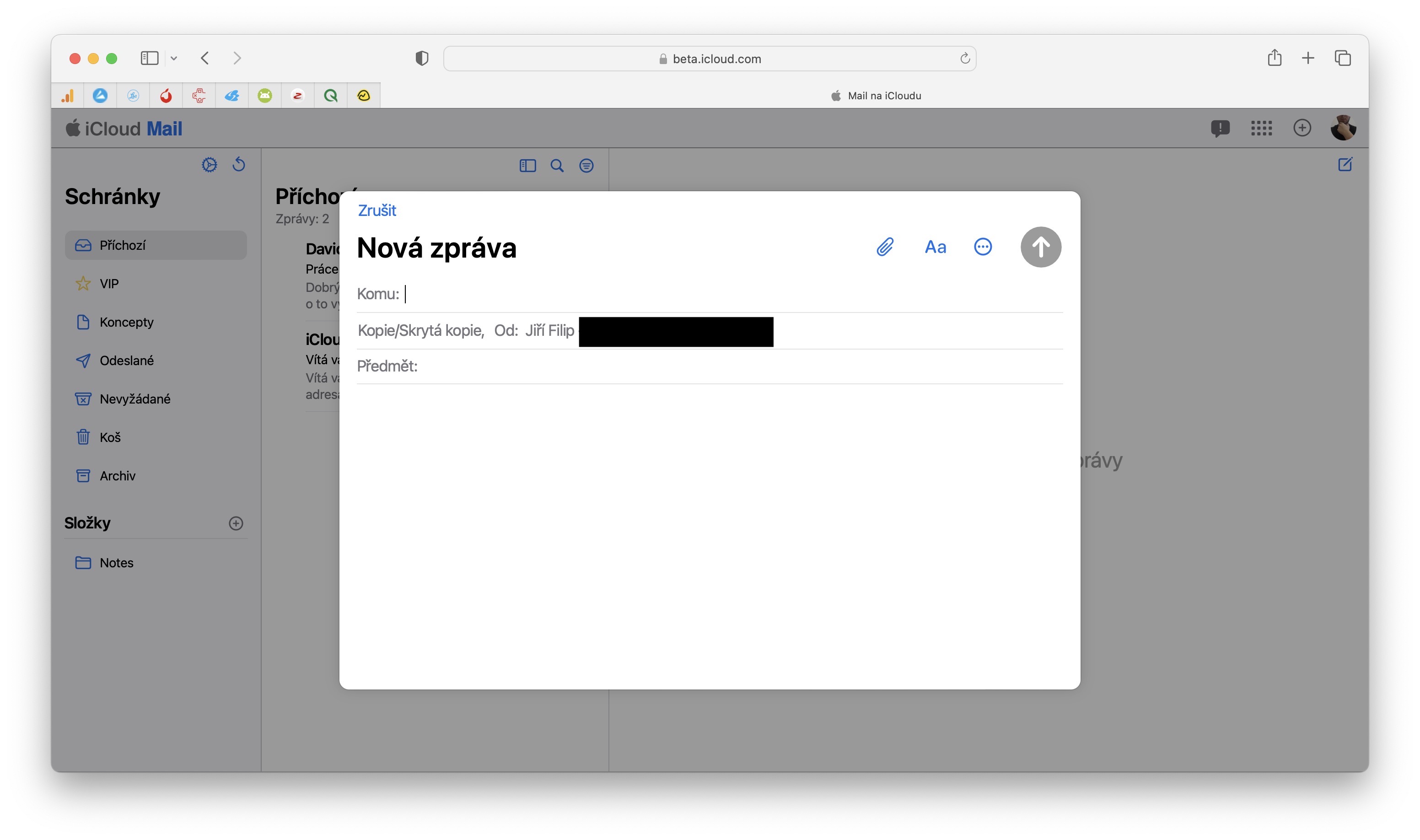Click the attachment paperclip icon

tap(885, 247)
